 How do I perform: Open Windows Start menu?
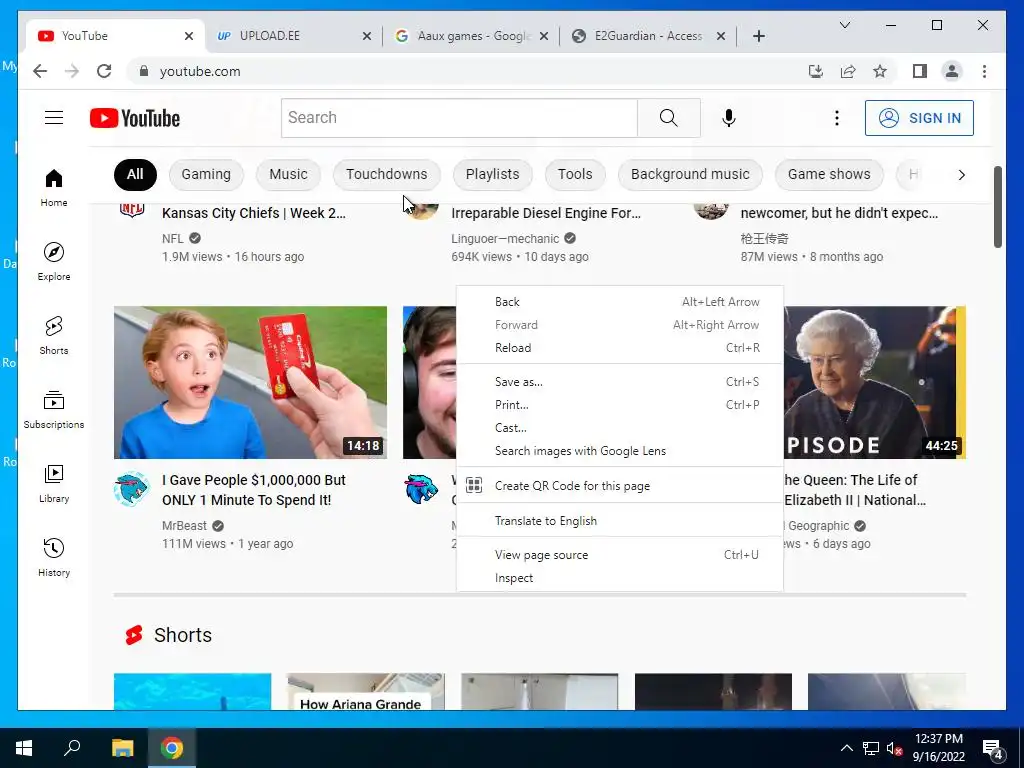coord(24,748)
